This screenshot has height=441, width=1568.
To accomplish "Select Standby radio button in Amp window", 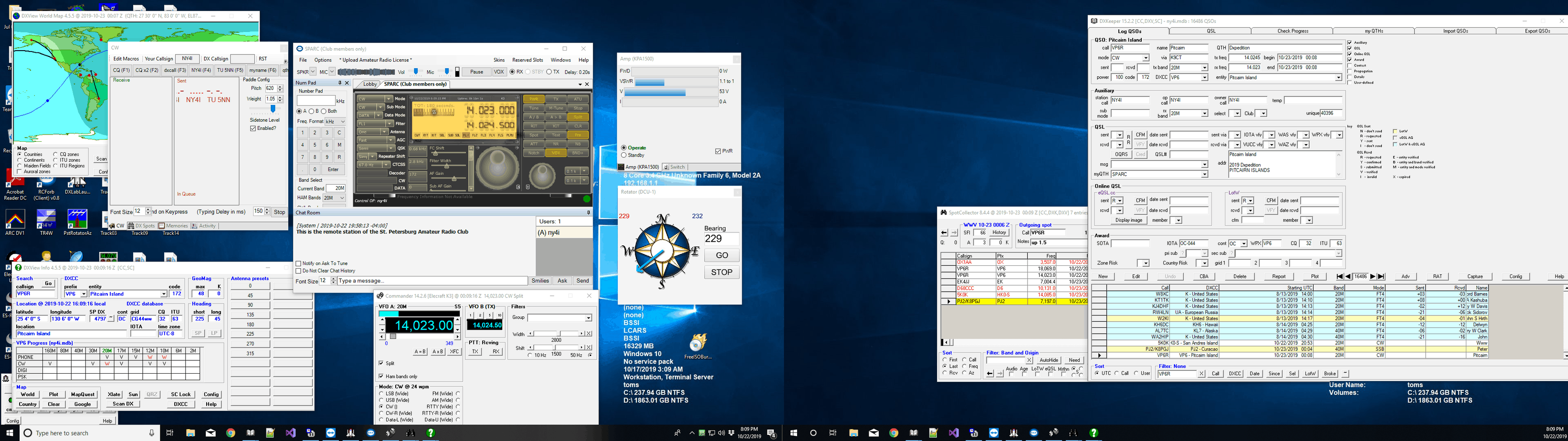I will tap(624, 155).
